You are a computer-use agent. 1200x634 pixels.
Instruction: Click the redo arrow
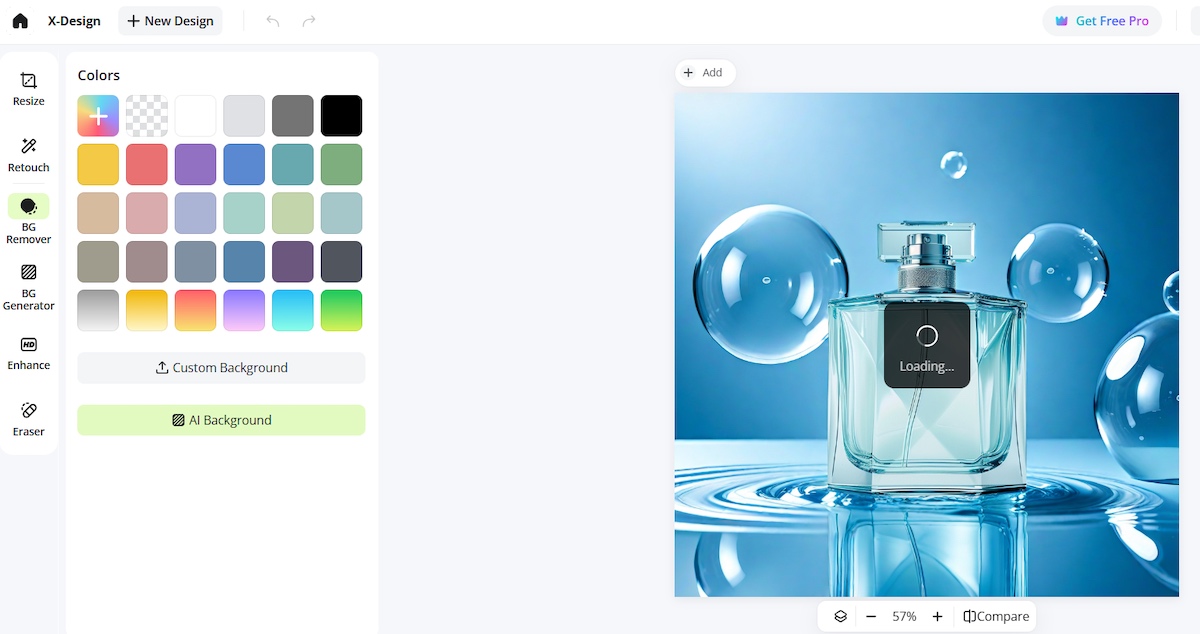click(309, 21)
